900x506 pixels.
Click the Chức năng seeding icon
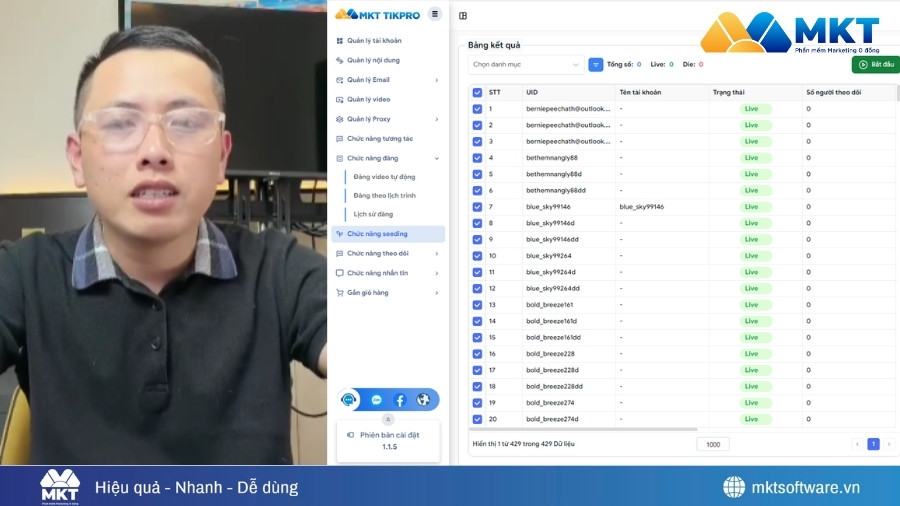point(339,233)
